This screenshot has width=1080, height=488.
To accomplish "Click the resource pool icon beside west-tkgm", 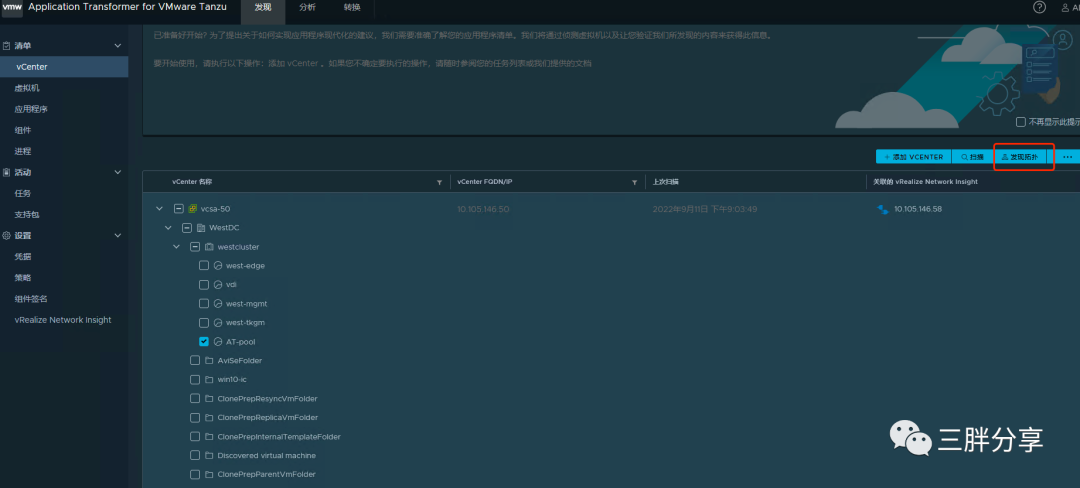I will click(218, 323).
